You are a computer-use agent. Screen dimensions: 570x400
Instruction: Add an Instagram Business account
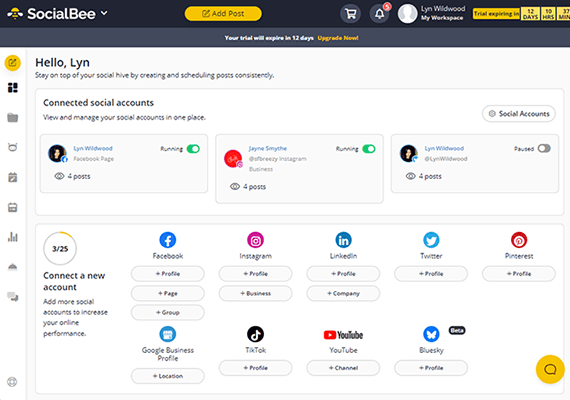tap(256, 293)
